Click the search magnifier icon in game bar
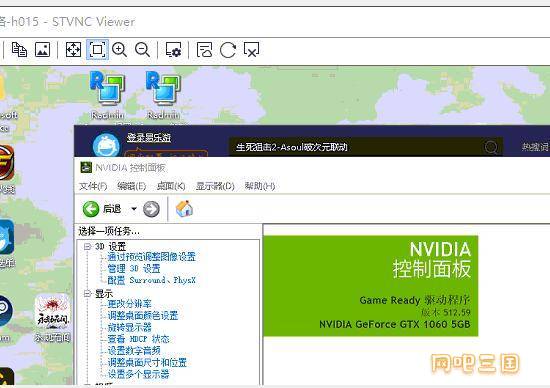 coord(491,147)
